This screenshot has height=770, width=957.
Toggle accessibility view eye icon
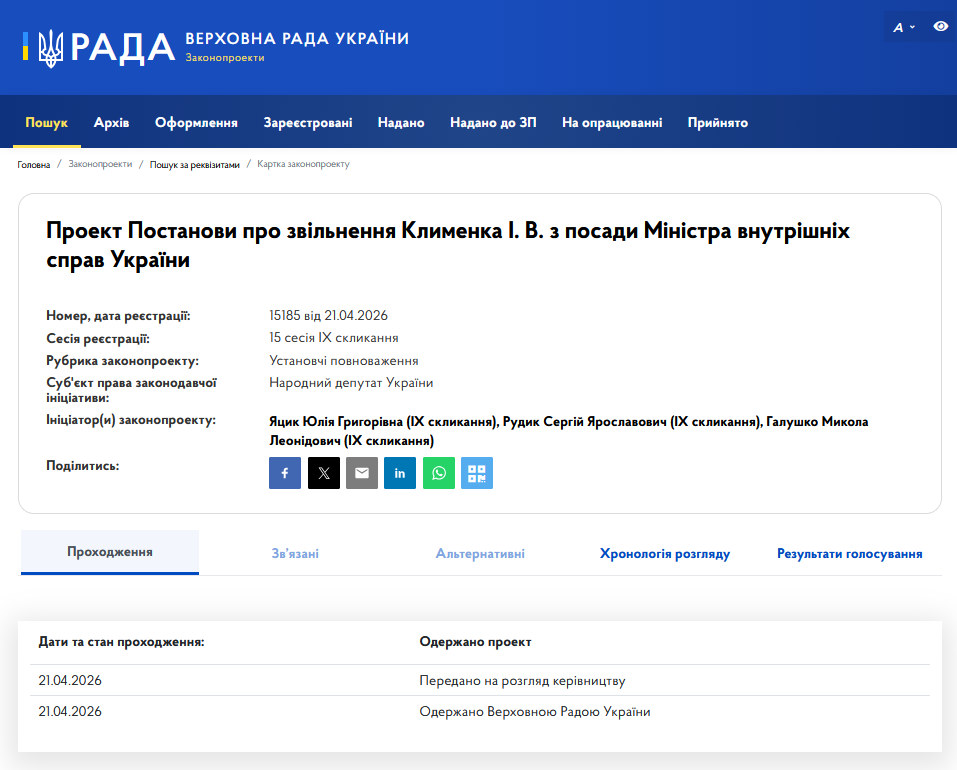pos(940,26)
